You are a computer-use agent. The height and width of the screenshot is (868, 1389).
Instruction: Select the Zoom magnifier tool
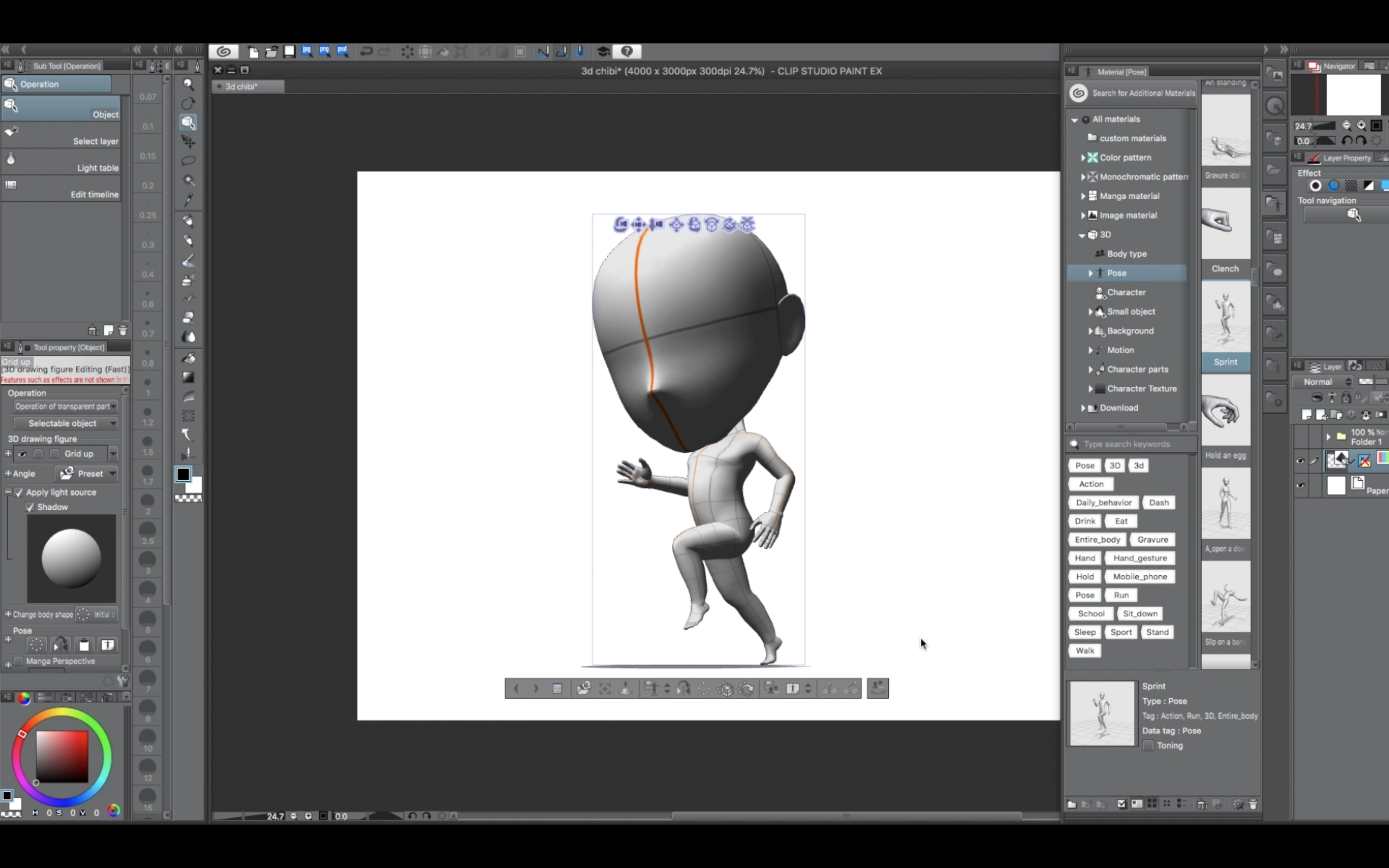coord(188,84)
